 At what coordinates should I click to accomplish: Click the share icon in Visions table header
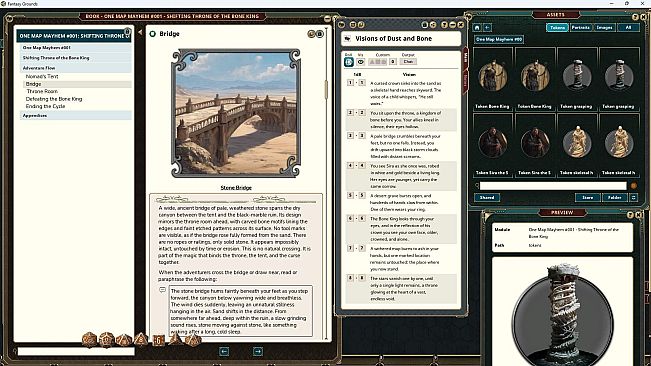pyautogui.click(x=433, y=25)
